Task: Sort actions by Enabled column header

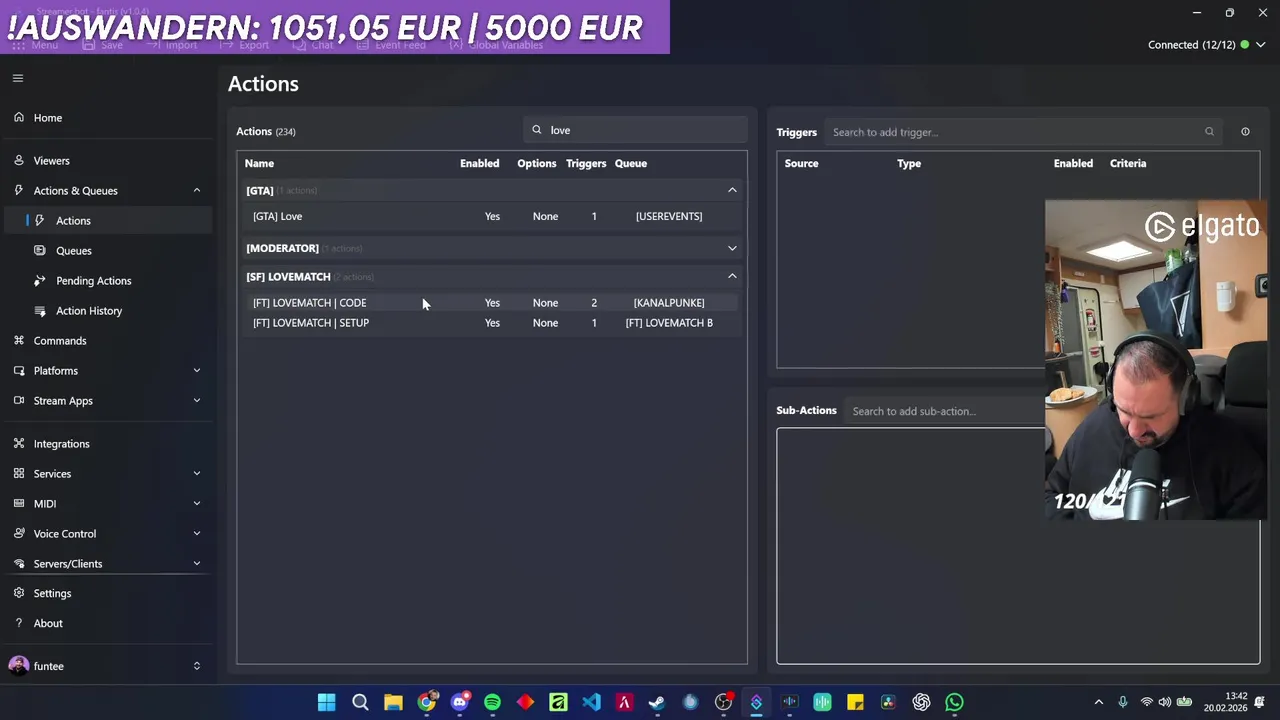Action: 479,163
